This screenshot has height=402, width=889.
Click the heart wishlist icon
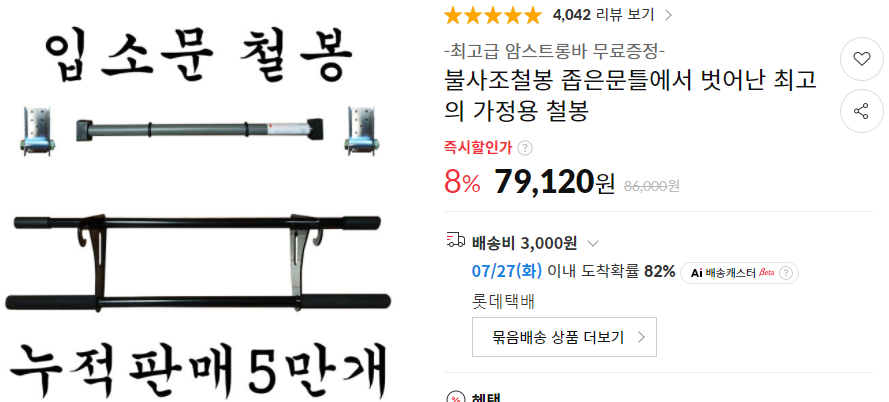(x=861, y=59)
